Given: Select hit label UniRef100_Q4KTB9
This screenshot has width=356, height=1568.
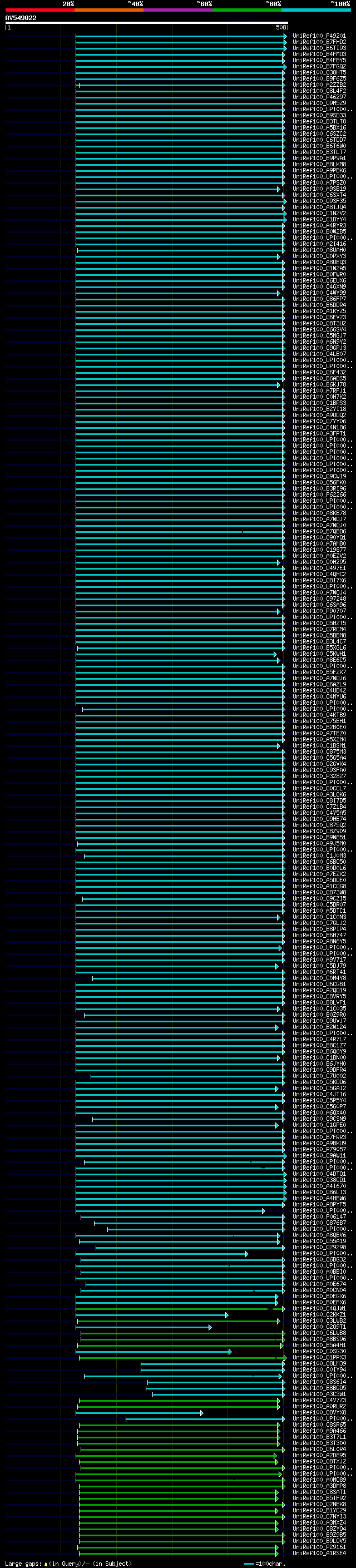Looking at the screenshot, I should (x=319, y=715).
